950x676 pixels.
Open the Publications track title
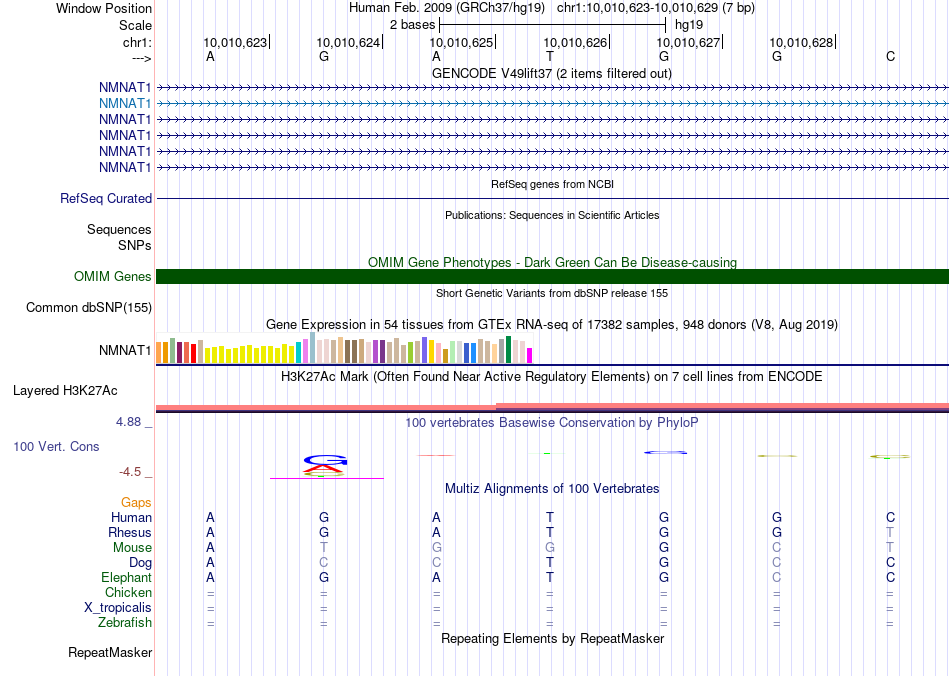[552, 215]
